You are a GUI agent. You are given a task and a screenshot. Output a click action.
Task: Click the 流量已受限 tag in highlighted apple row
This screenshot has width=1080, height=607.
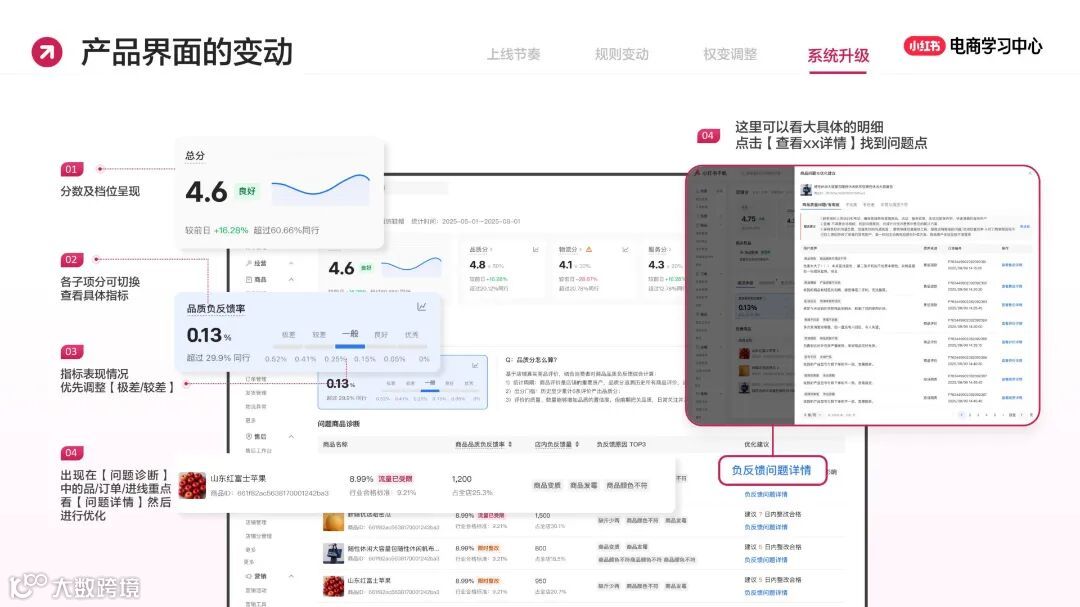[x=395, y=479]
